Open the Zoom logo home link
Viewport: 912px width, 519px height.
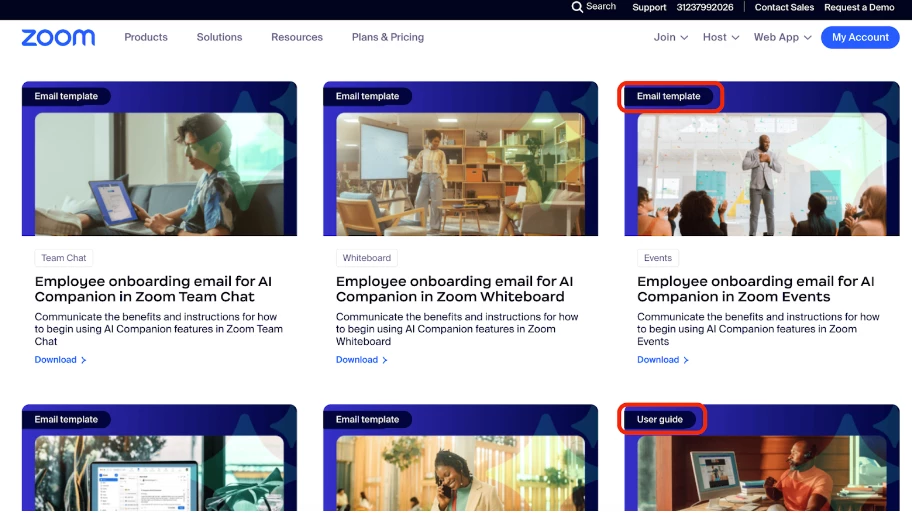58,37
